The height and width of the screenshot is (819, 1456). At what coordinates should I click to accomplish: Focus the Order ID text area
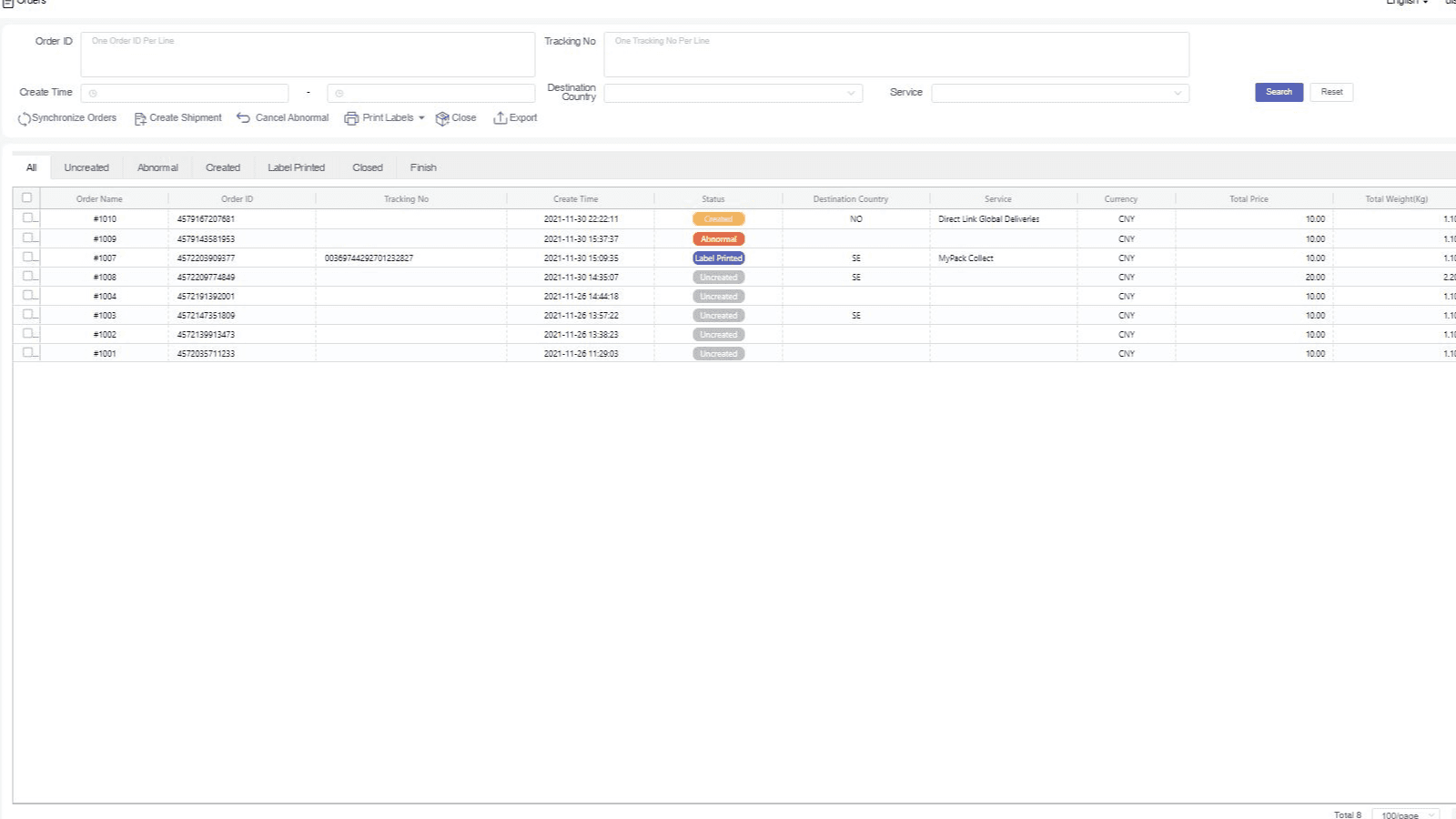point(308,55)
